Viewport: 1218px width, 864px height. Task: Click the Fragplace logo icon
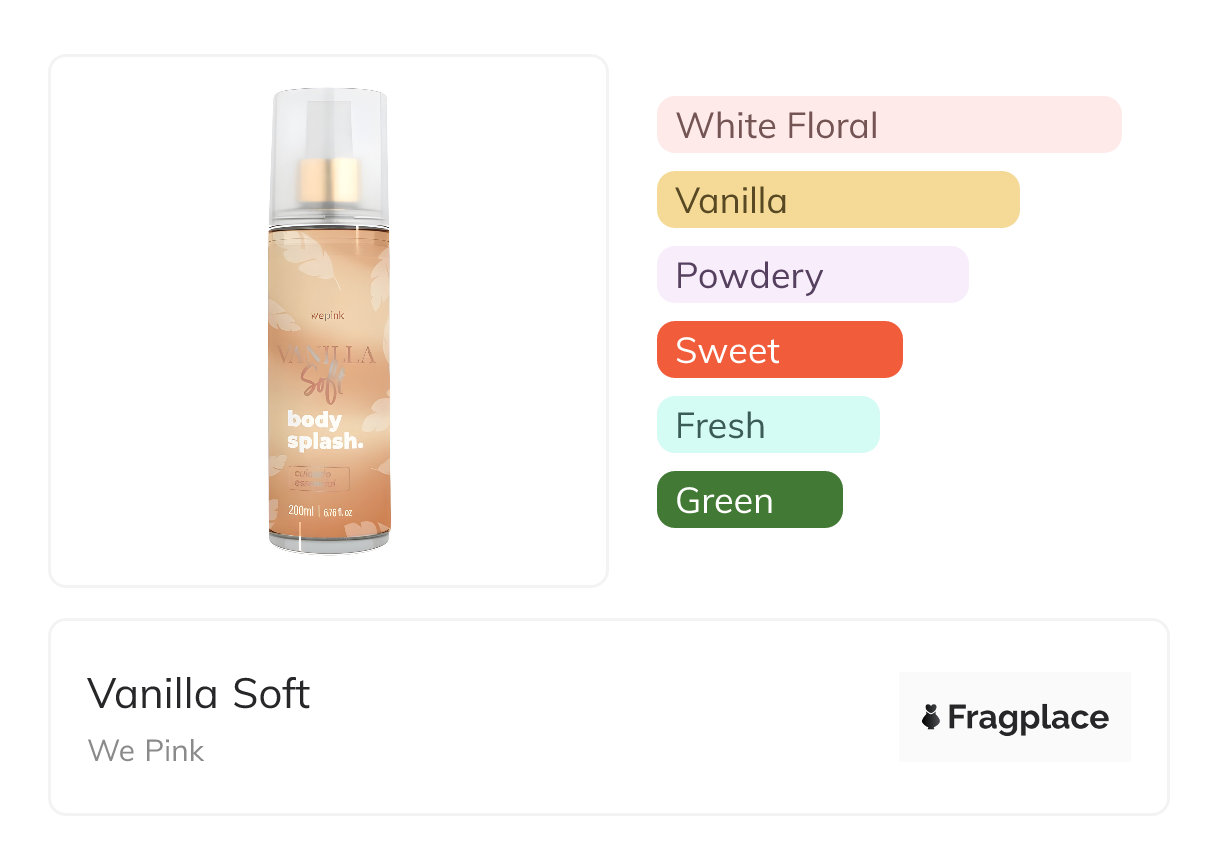(931, 717)
